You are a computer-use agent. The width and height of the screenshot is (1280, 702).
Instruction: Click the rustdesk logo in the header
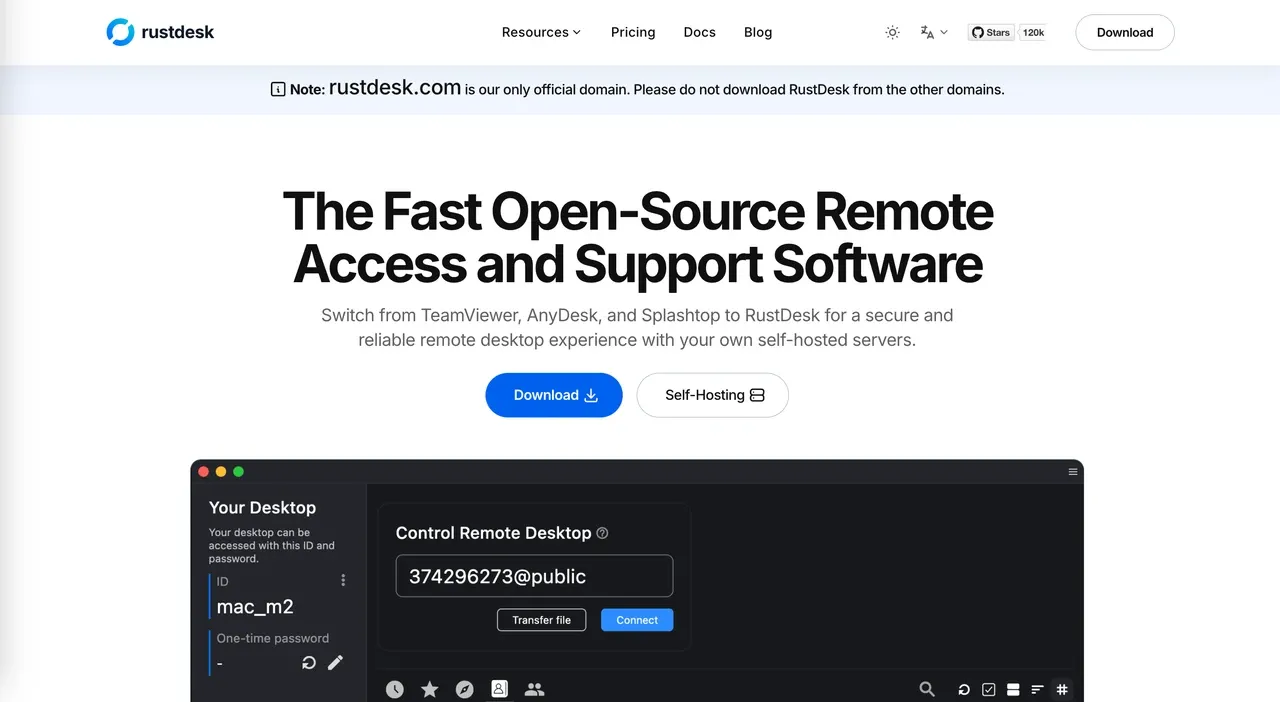(x=160, y=32)
